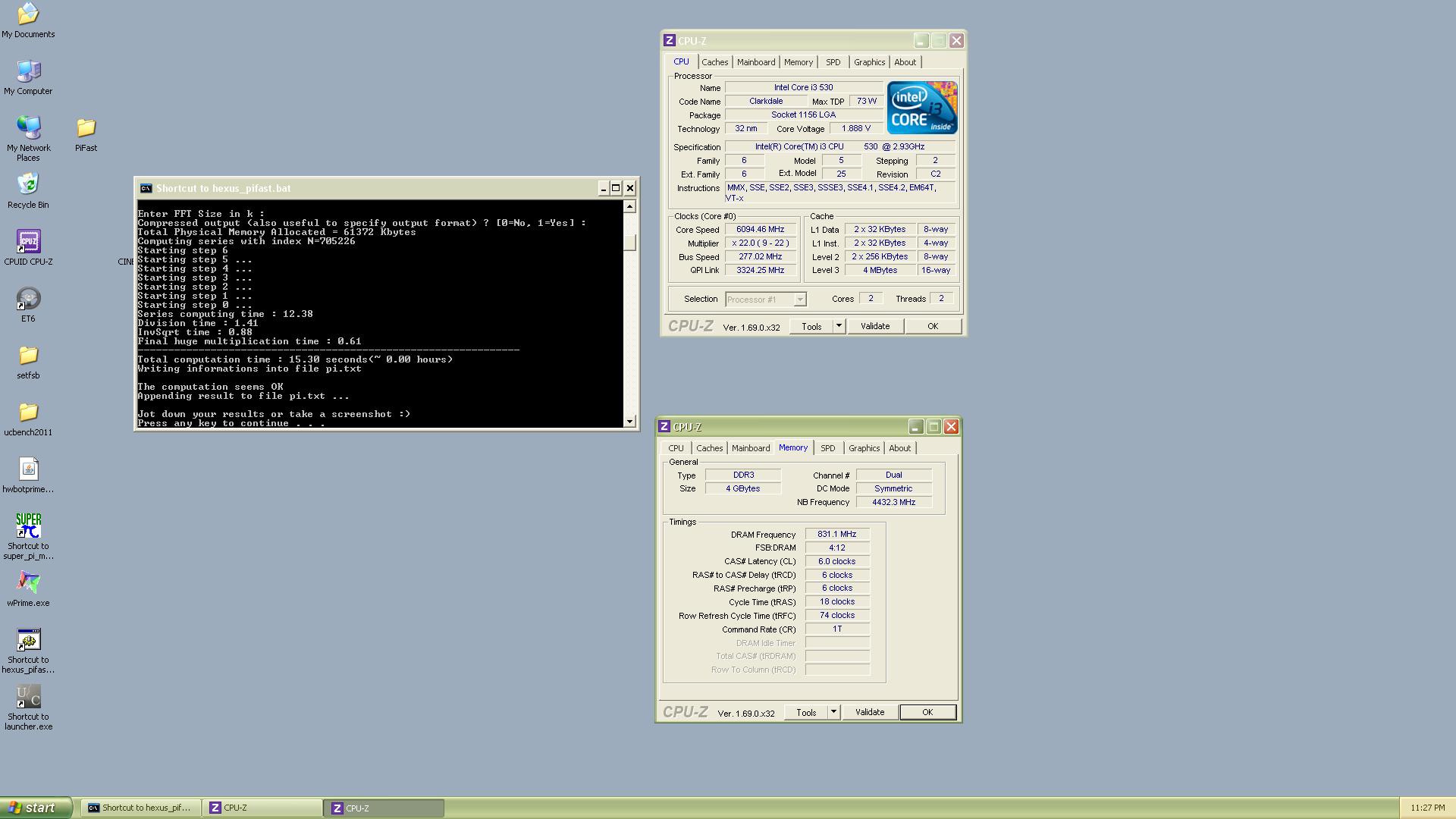This screenshot has height=819, width=1456.
Task: Switch to CPU tab in lower CPU-Z
Action: (x=676, y=448)
